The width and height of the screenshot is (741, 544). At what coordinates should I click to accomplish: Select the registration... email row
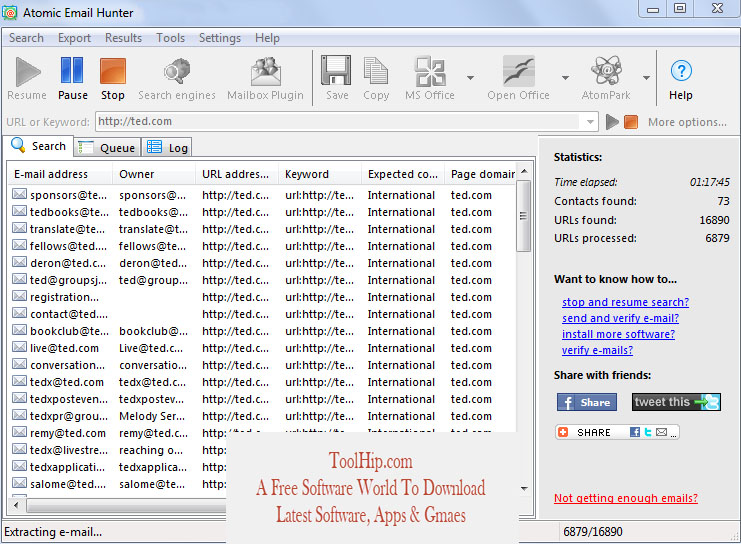click(263, 297)
